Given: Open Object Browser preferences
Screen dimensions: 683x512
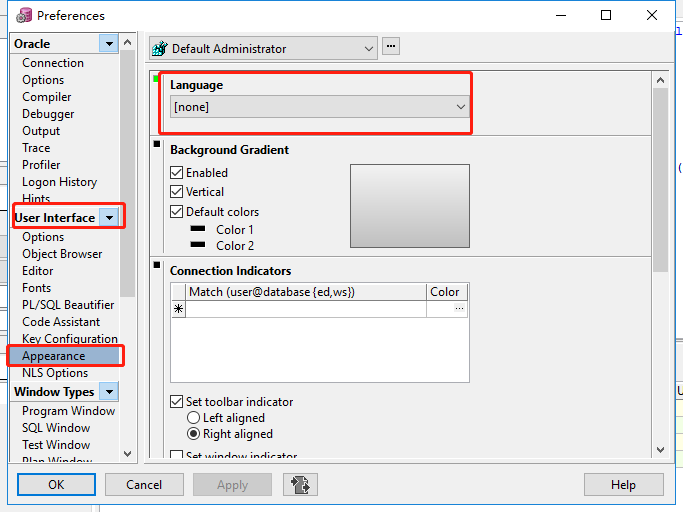Looking at the screenshot, I should tap(62, 254).
